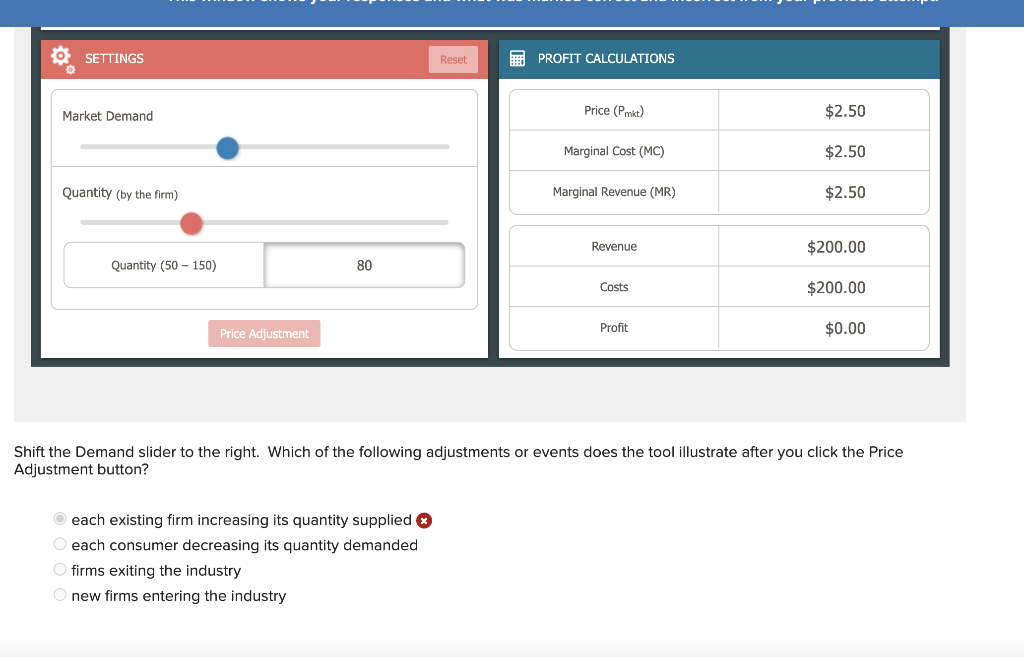Select 'firms exiting the industry' option
The width and height of the screenshot is (1024, 657).
click(60, 569)
